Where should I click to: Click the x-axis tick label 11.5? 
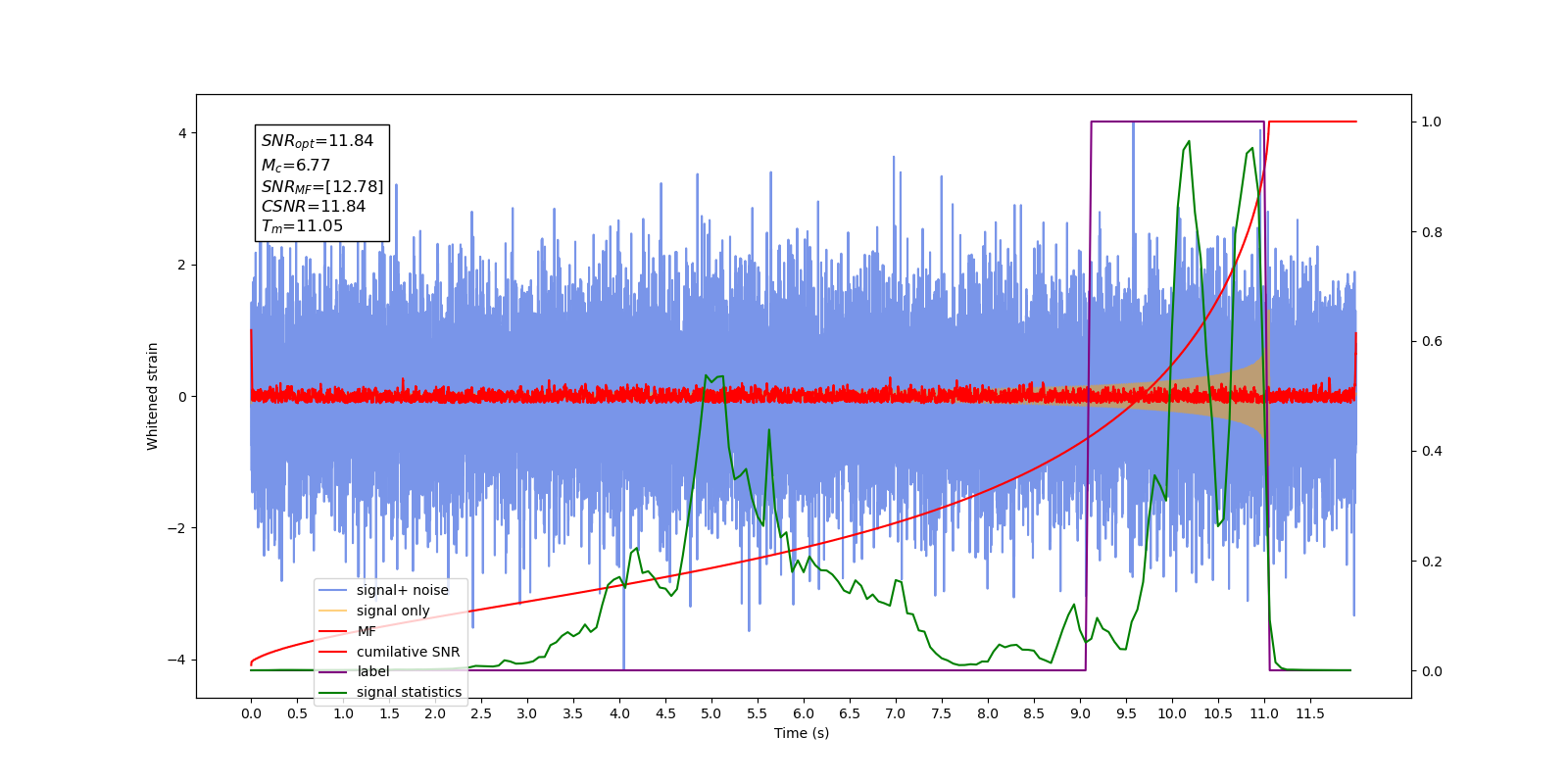1310,713
